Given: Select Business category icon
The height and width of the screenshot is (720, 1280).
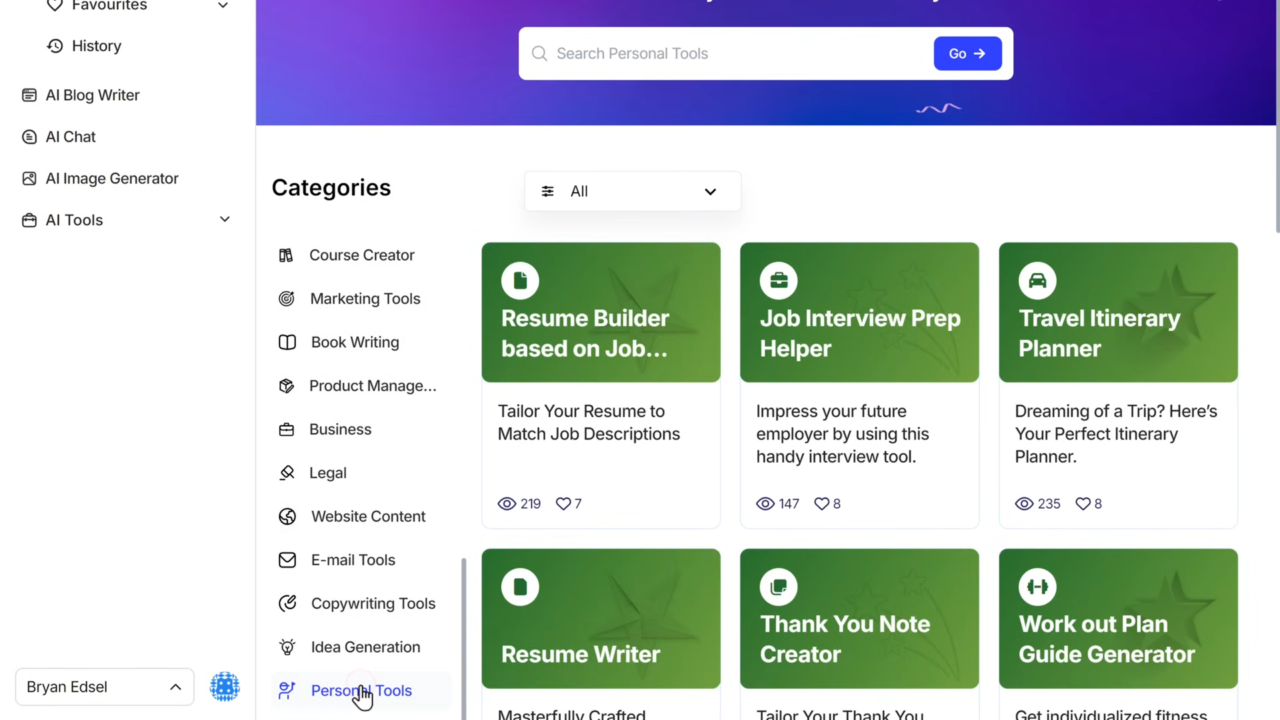Looking at the screenshot, I should (286, 429).
